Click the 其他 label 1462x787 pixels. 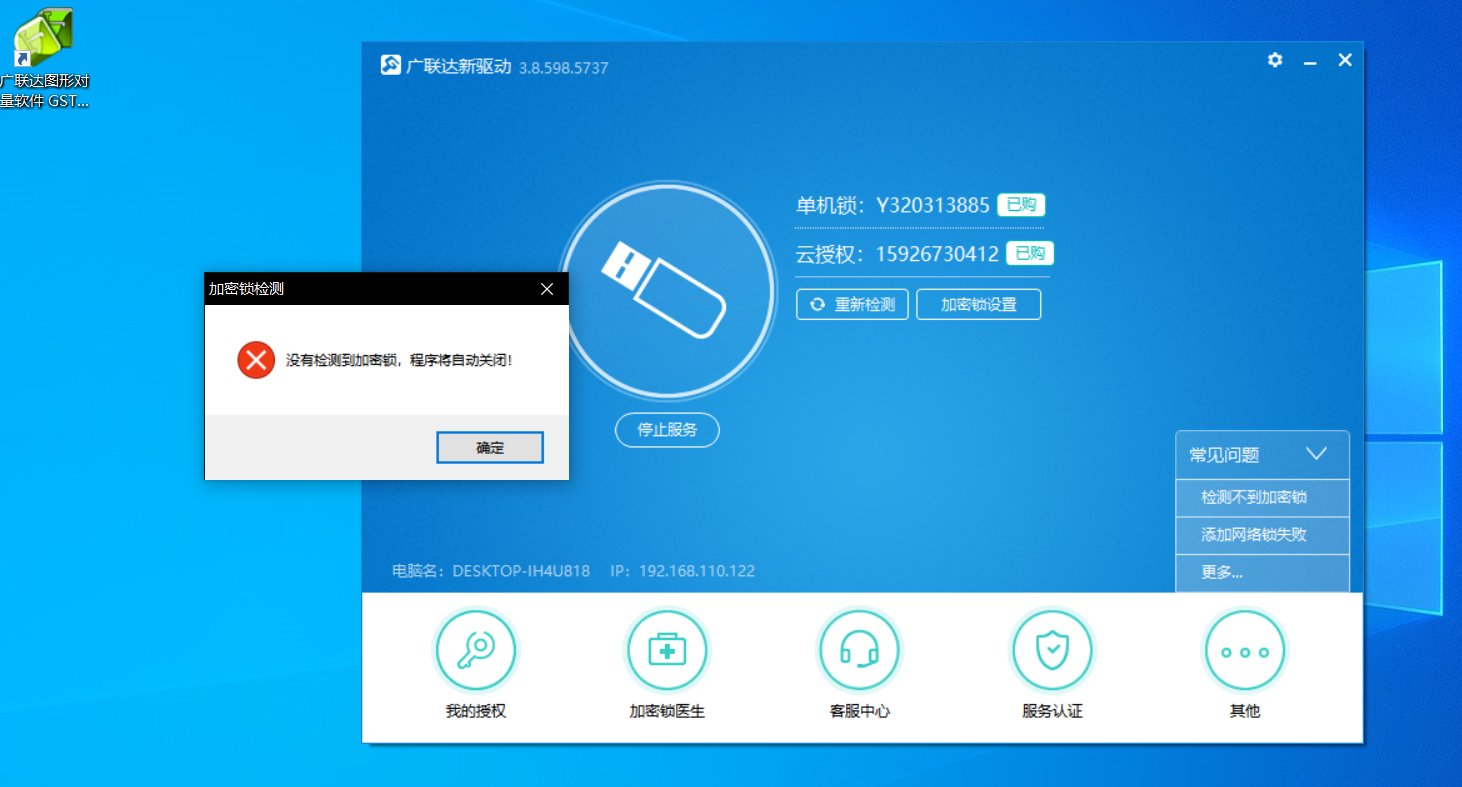coord(1245,712)
